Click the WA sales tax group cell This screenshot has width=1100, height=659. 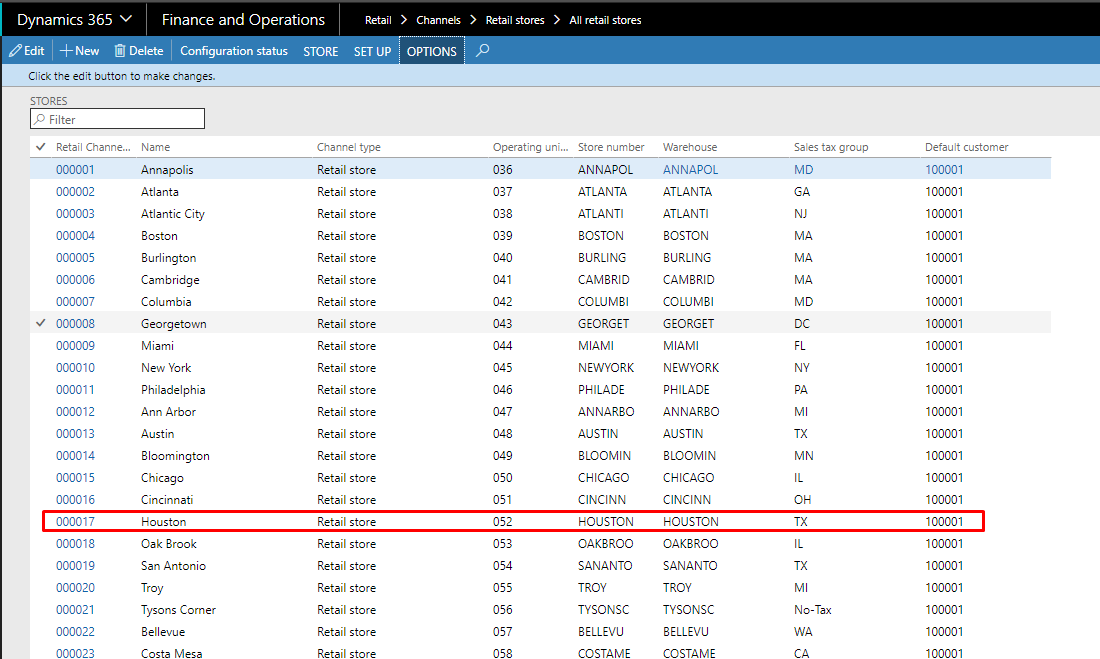click(803, 632)
